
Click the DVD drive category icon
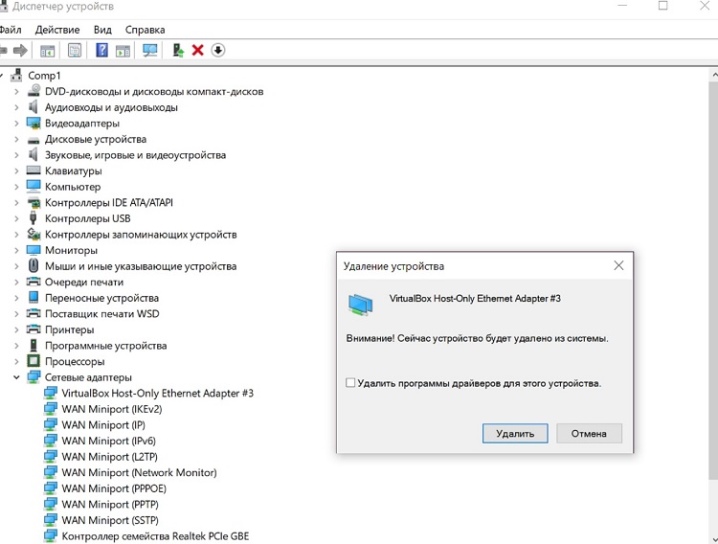point(33,91)
